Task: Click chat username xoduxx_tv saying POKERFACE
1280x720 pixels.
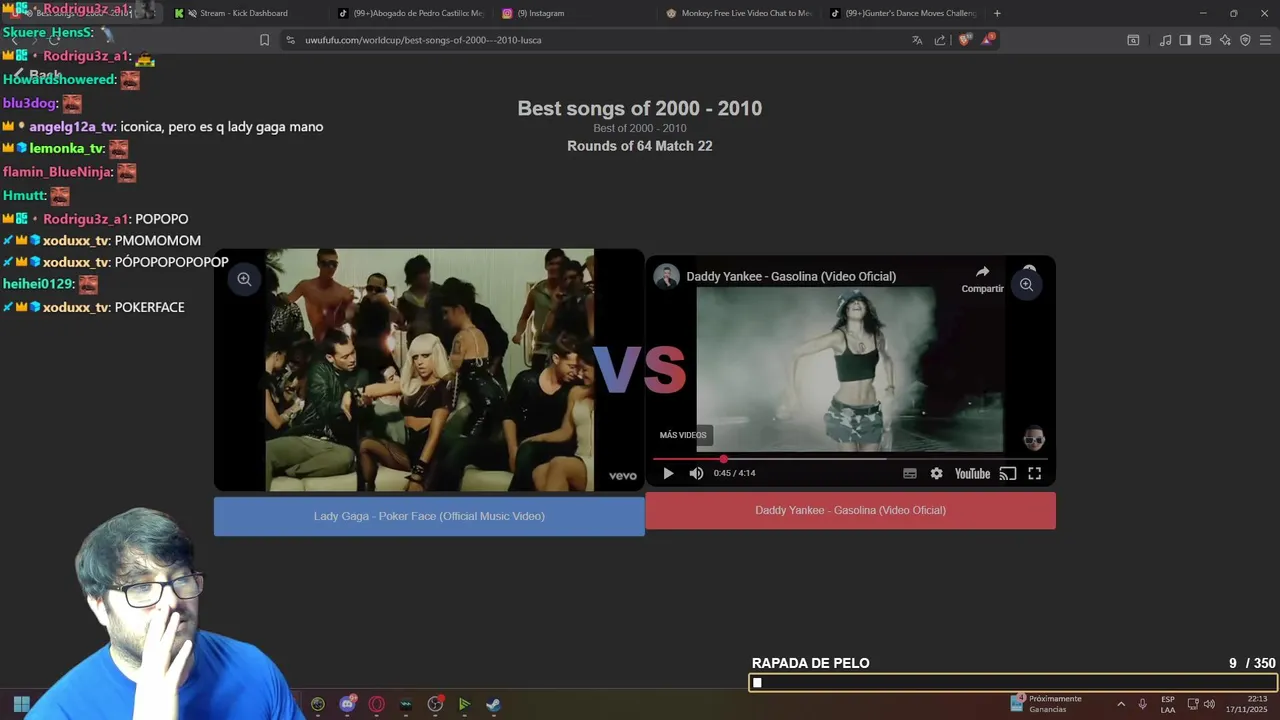Action: tap(76, 307)
